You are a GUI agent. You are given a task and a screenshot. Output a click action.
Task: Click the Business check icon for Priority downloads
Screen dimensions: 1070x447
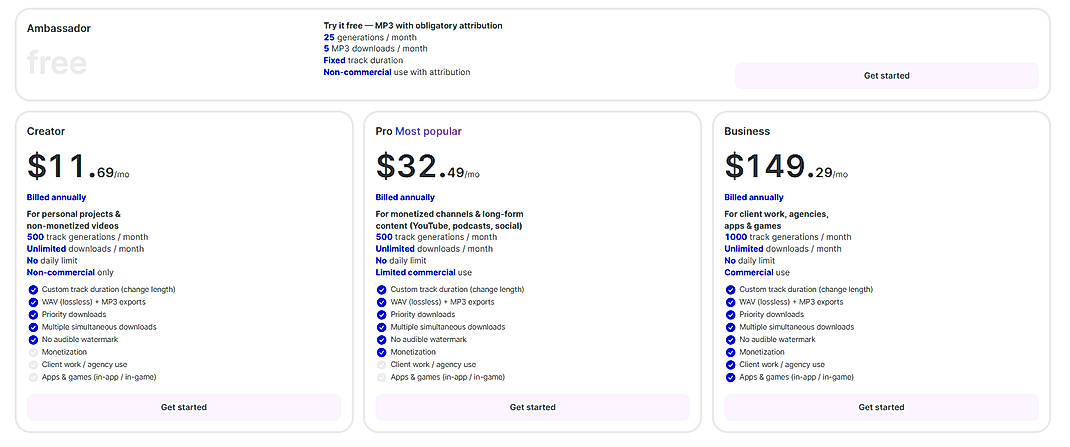tap(730, 315)
